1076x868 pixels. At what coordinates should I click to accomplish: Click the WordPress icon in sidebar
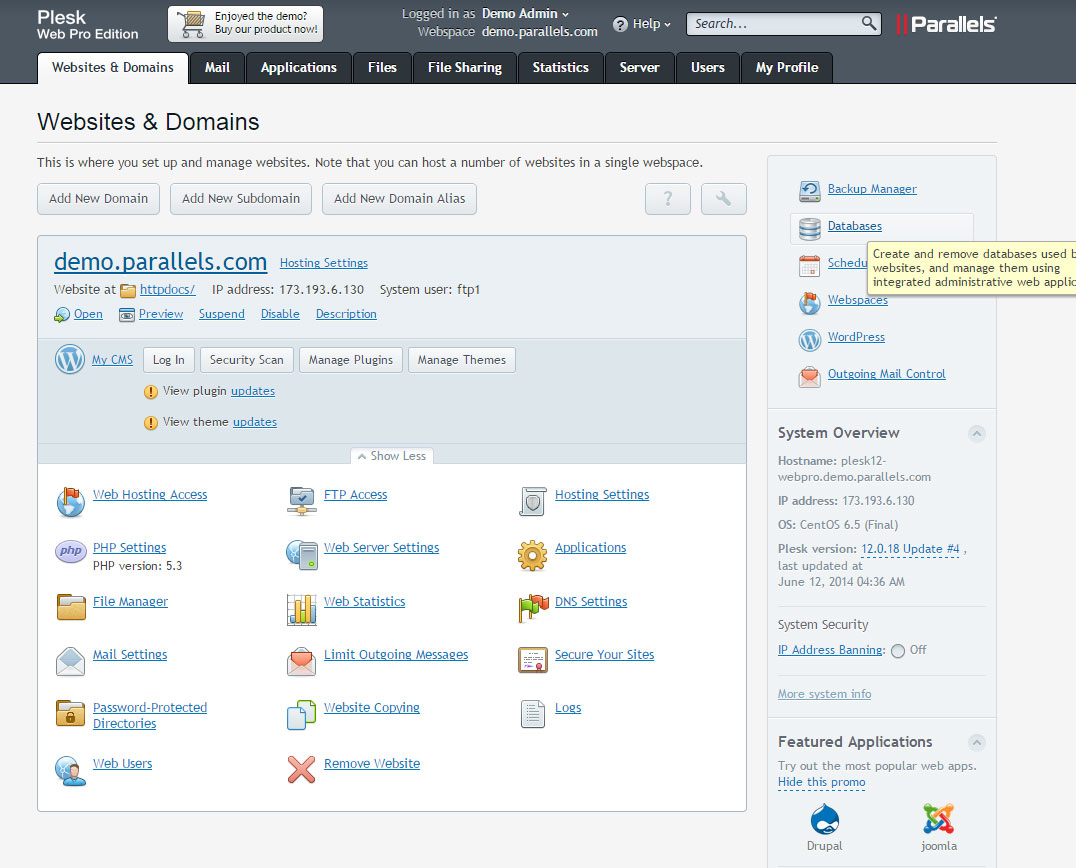click(810, 340)
